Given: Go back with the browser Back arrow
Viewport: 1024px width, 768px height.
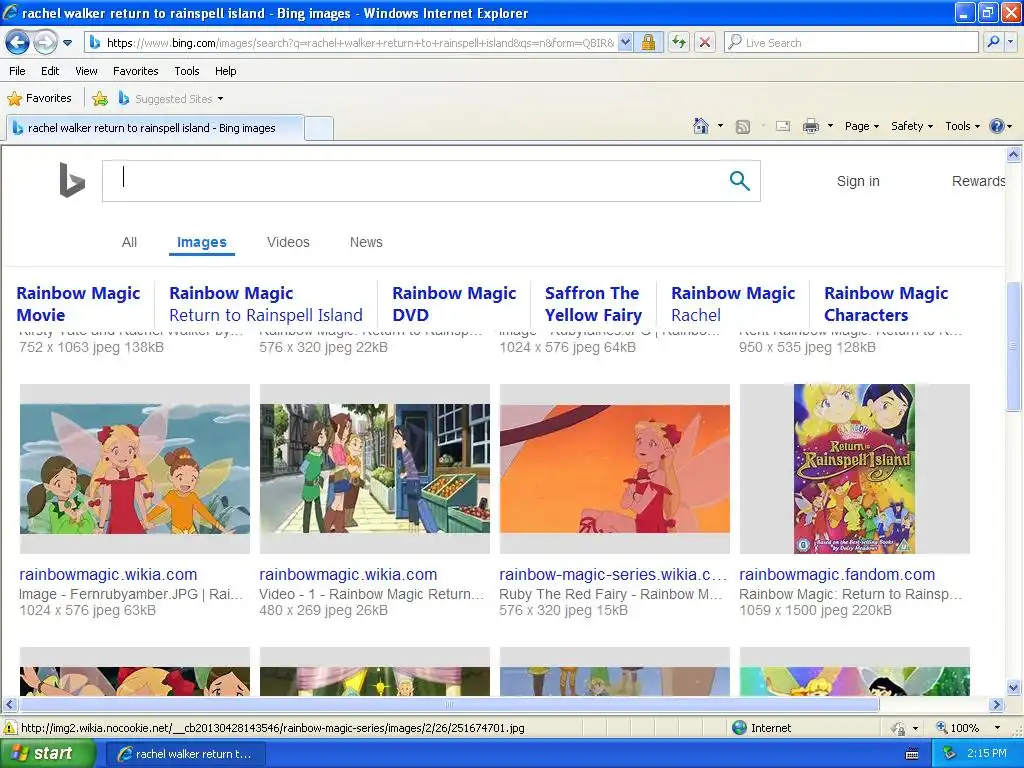Looking at the screenshot, I should pos(17,43).
